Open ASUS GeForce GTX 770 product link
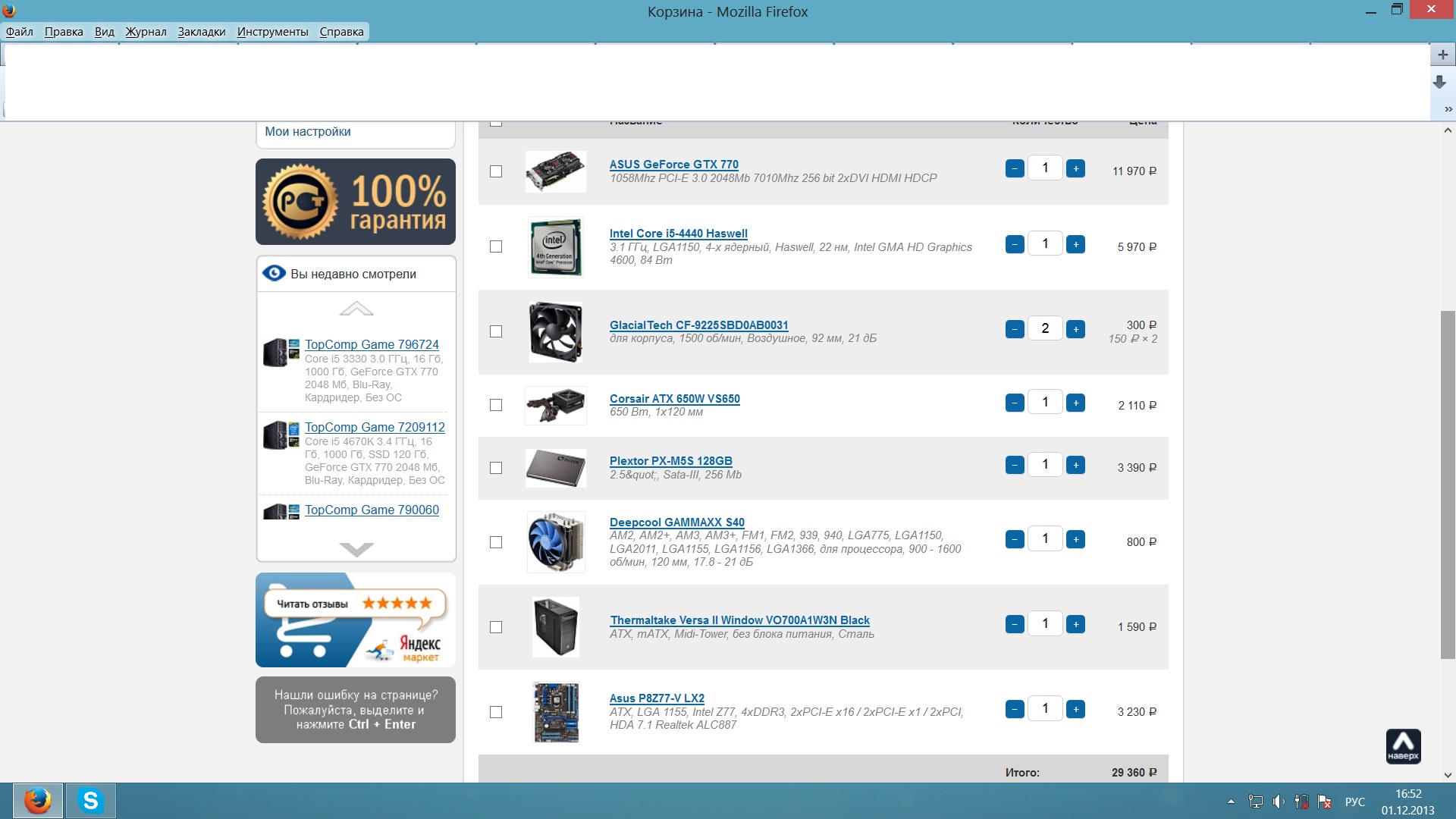The width and height of the screenshot is (1456, 819). pyautogui.click(x=673, y=165)
